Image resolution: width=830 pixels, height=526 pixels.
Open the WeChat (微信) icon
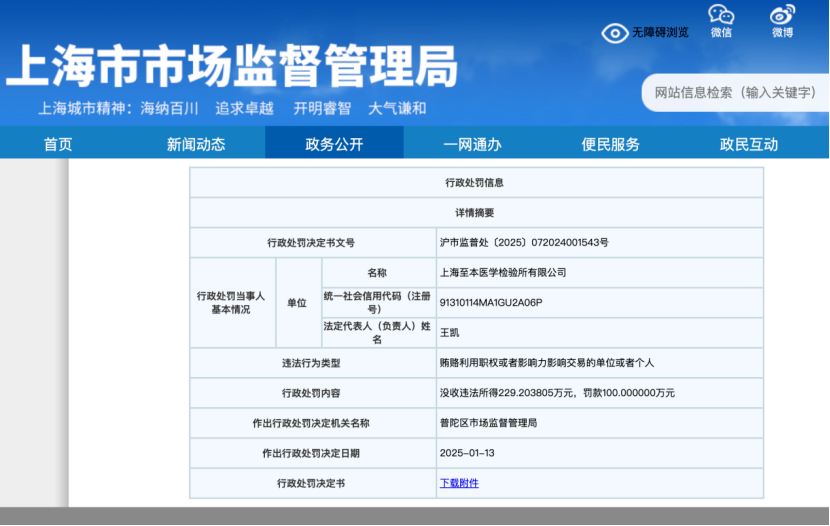point(721,15)
